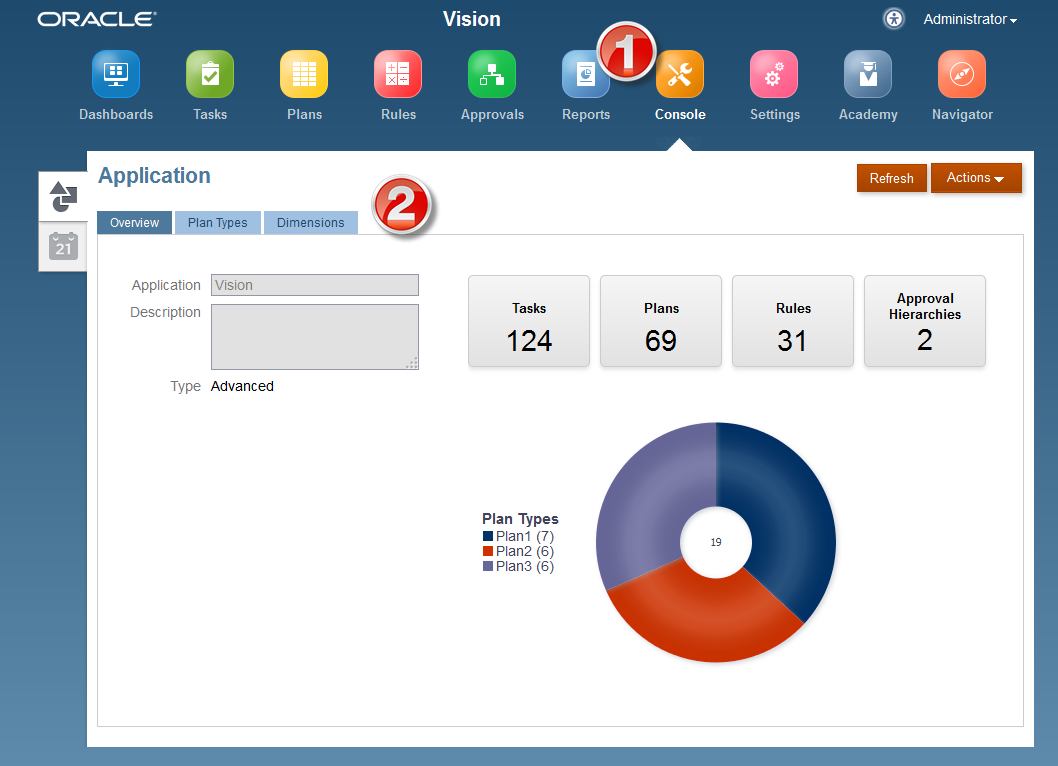Open the Academy icon
The height and width of the screenshot is (766, 1058).
pos(868,74)
